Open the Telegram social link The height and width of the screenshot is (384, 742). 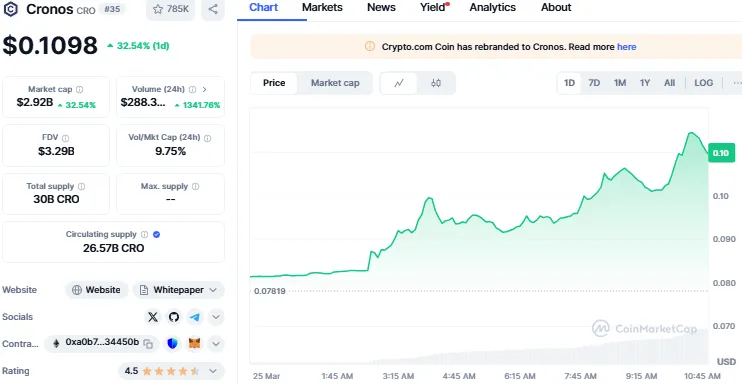click(195, 317)
